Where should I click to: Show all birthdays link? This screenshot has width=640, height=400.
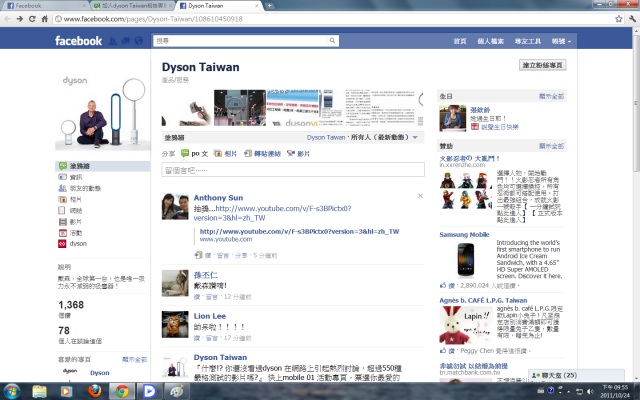click(551, 96)
